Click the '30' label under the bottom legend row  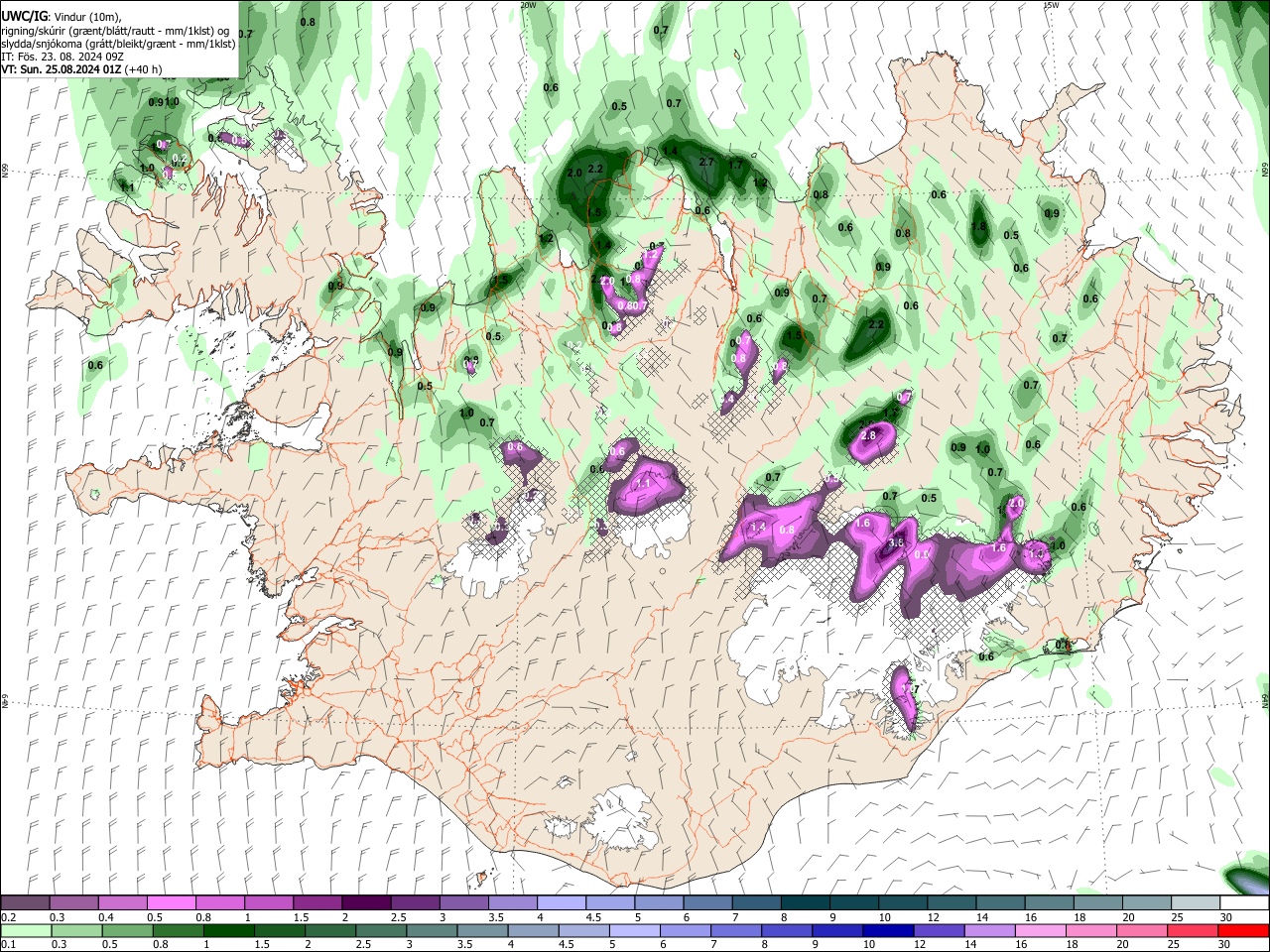[x=1226, y=945]
